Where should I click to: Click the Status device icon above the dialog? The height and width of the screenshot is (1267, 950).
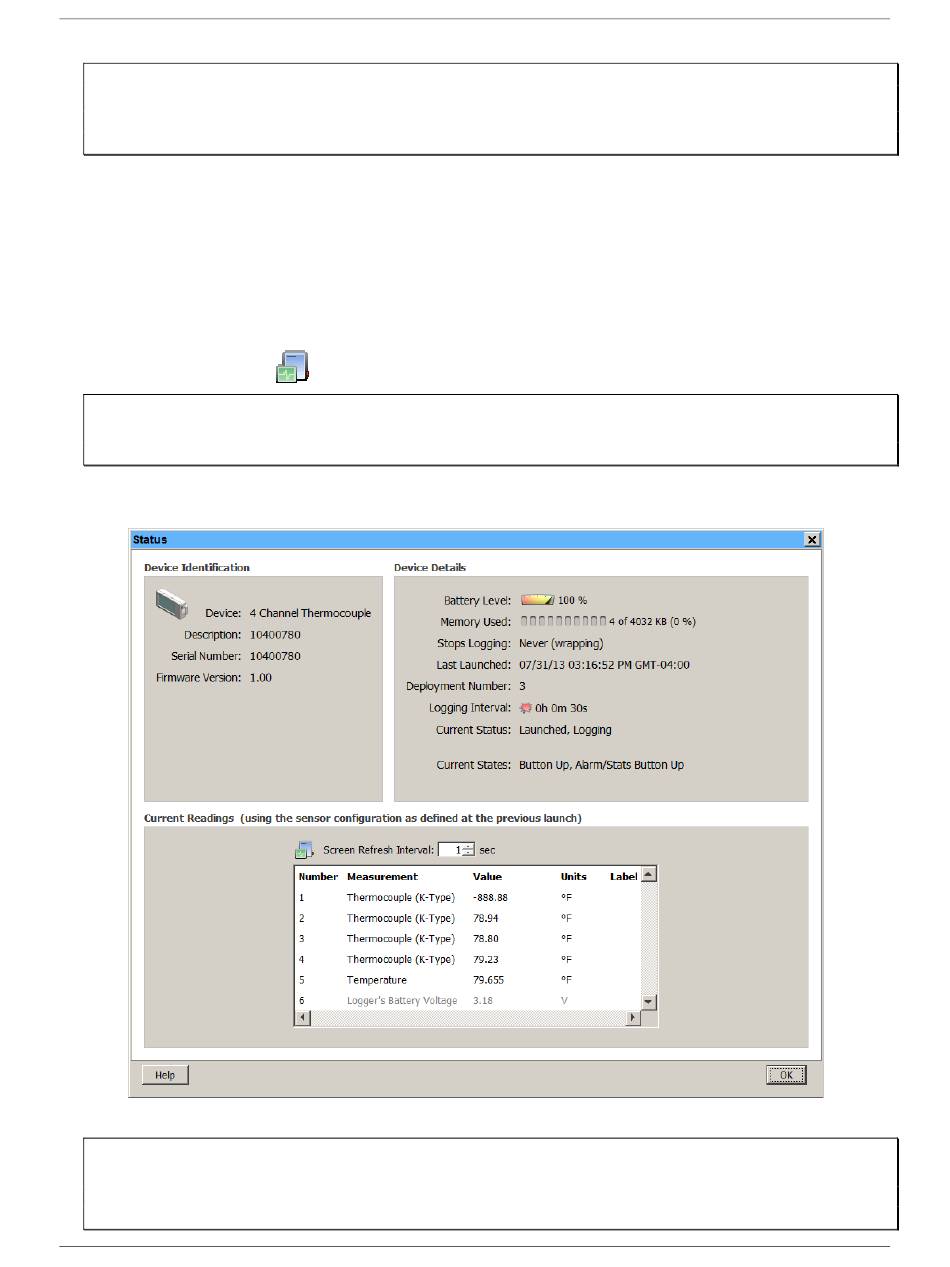(x=292, y=367)
